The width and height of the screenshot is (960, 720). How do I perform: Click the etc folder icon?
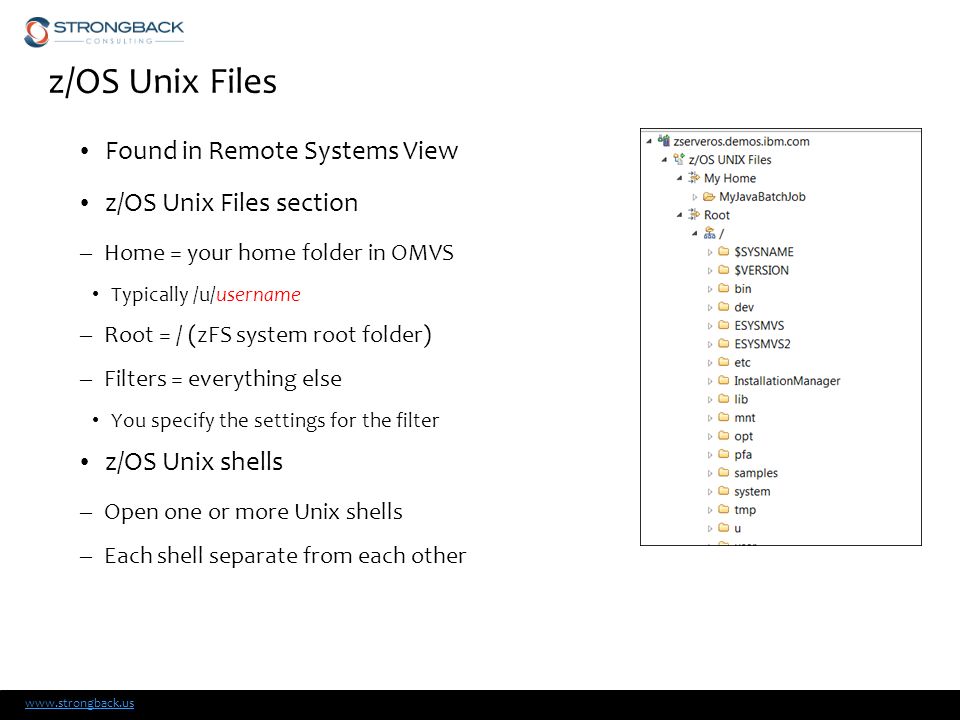tap(724, 362)
